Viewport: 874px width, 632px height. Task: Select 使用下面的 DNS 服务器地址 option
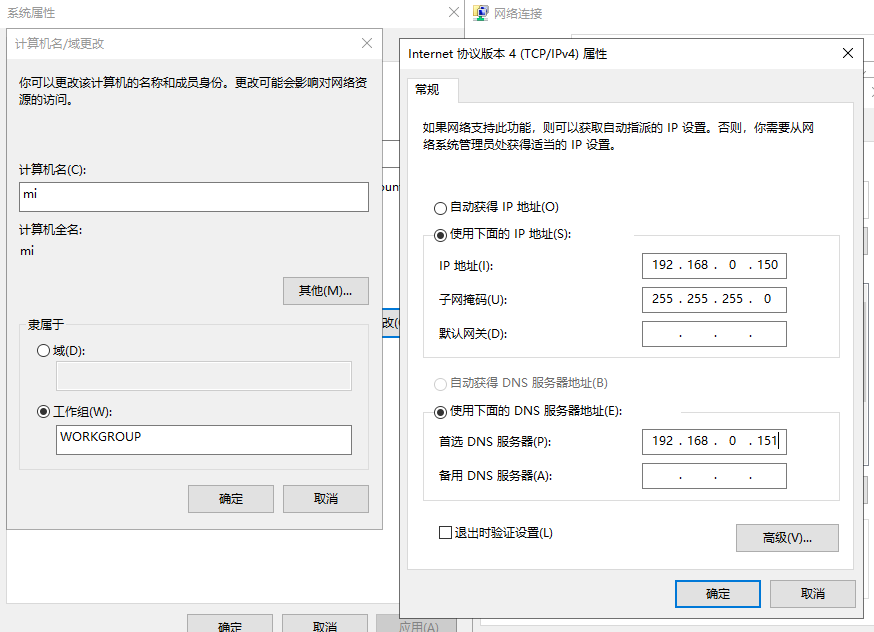(x=441, y=412)
